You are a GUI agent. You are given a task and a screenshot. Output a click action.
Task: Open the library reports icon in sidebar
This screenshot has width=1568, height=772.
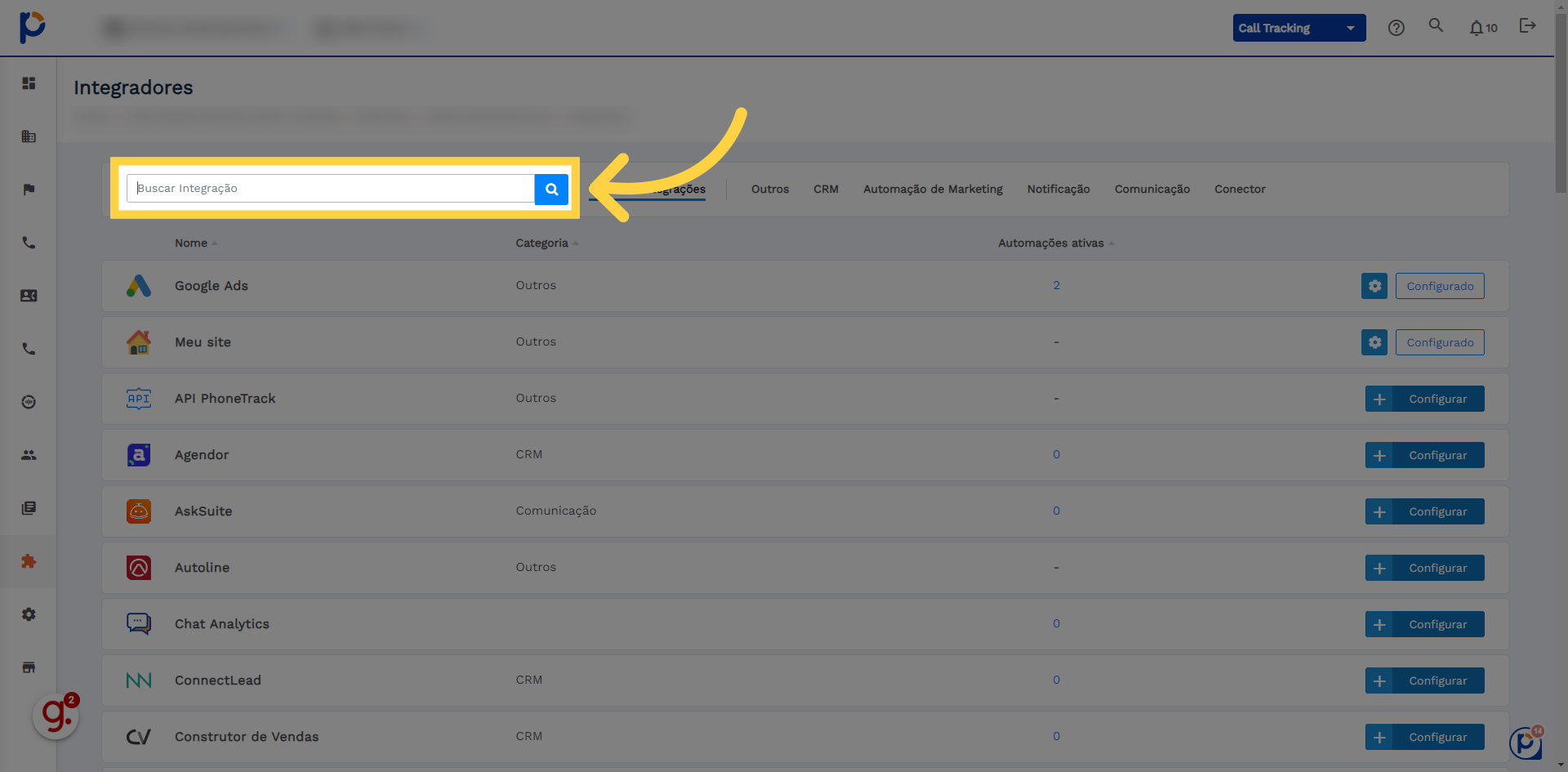click(x=29, y=508)
